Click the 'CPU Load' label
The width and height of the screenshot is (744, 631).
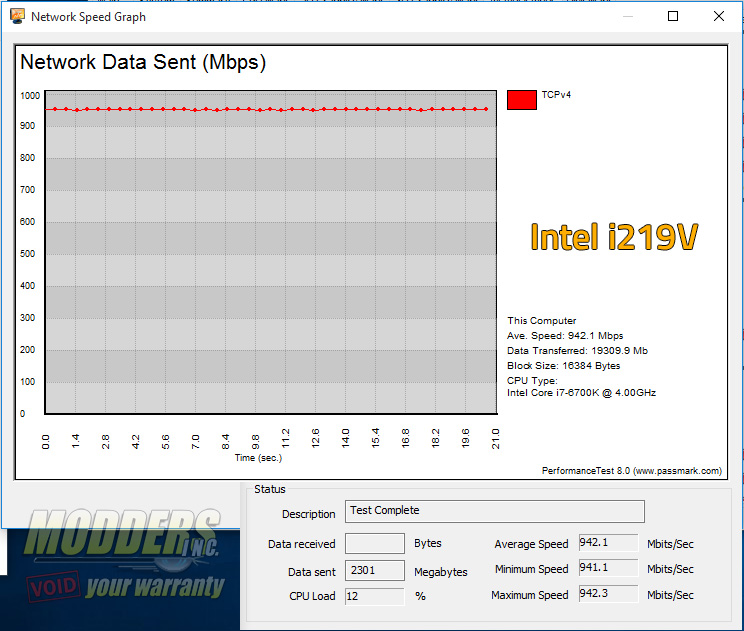(x=312, y=596)
